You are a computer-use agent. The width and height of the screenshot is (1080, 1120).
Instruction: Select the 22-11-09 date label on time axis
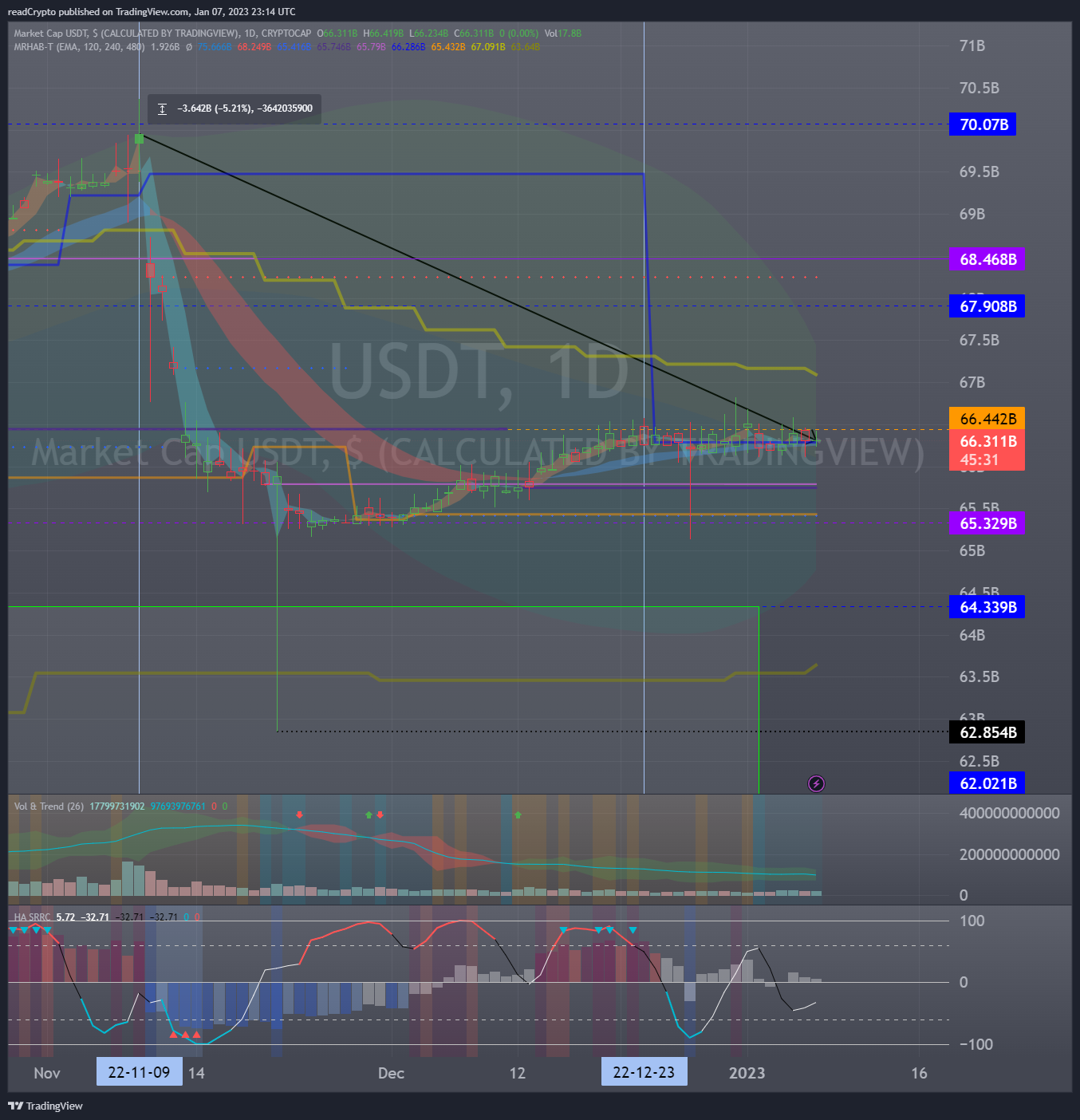click(139, 1072)
